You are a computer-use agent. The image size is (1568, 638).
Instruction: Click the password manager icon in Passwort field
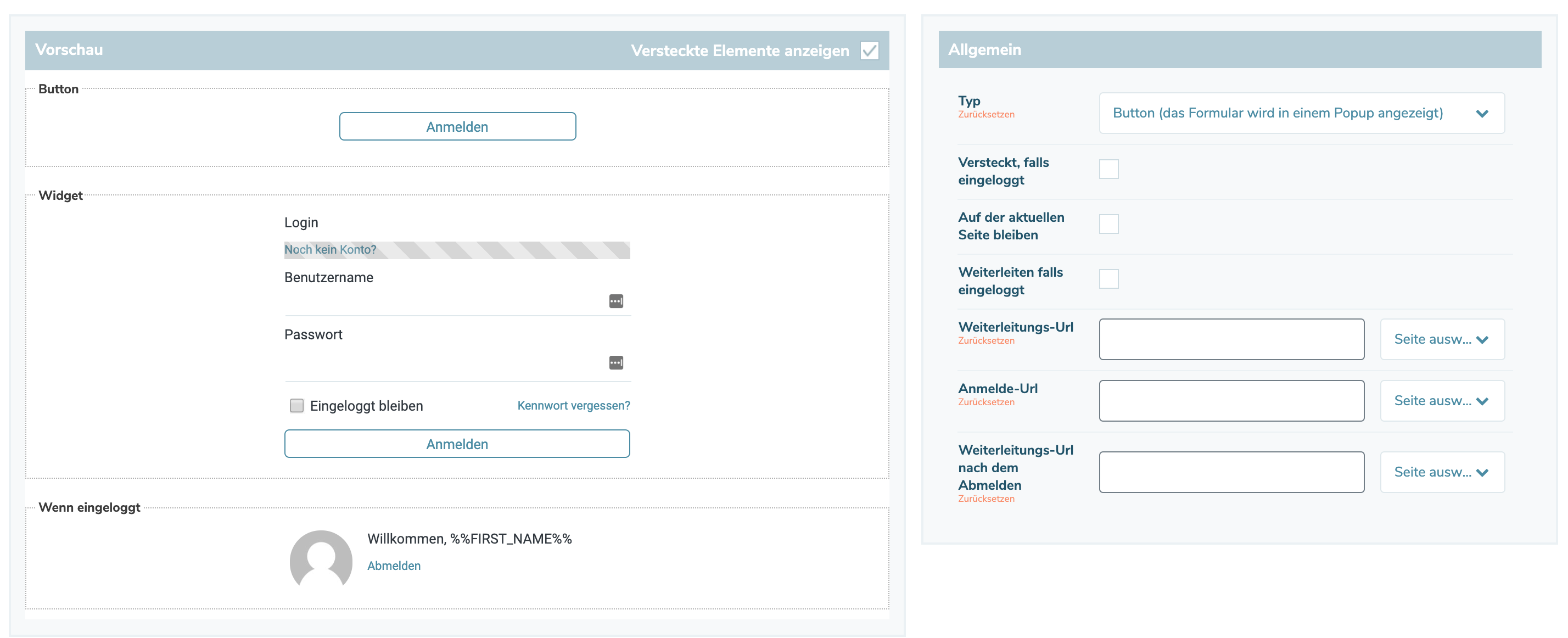(x=616, y=363)
